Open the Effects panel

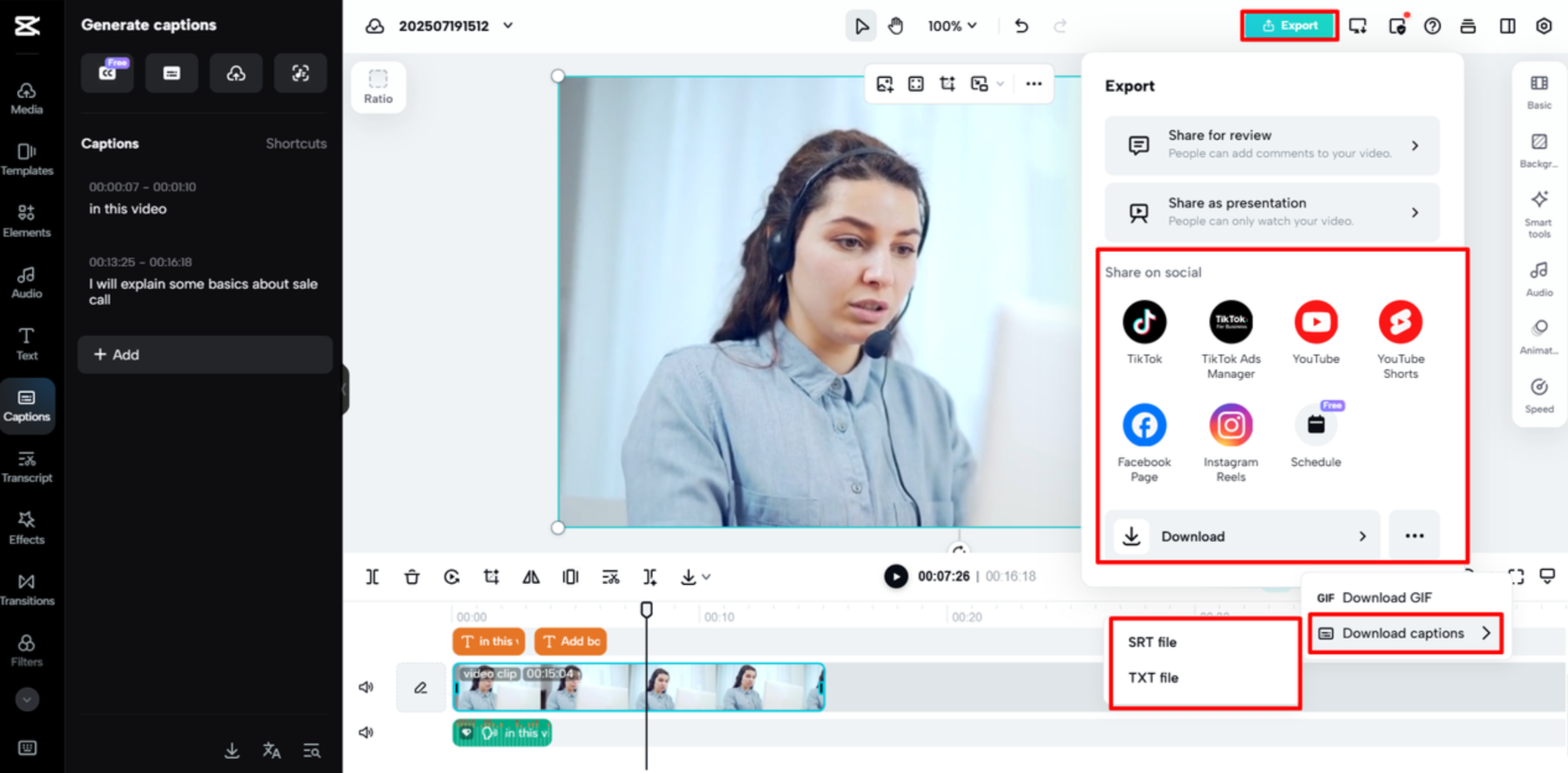(27, 528)
